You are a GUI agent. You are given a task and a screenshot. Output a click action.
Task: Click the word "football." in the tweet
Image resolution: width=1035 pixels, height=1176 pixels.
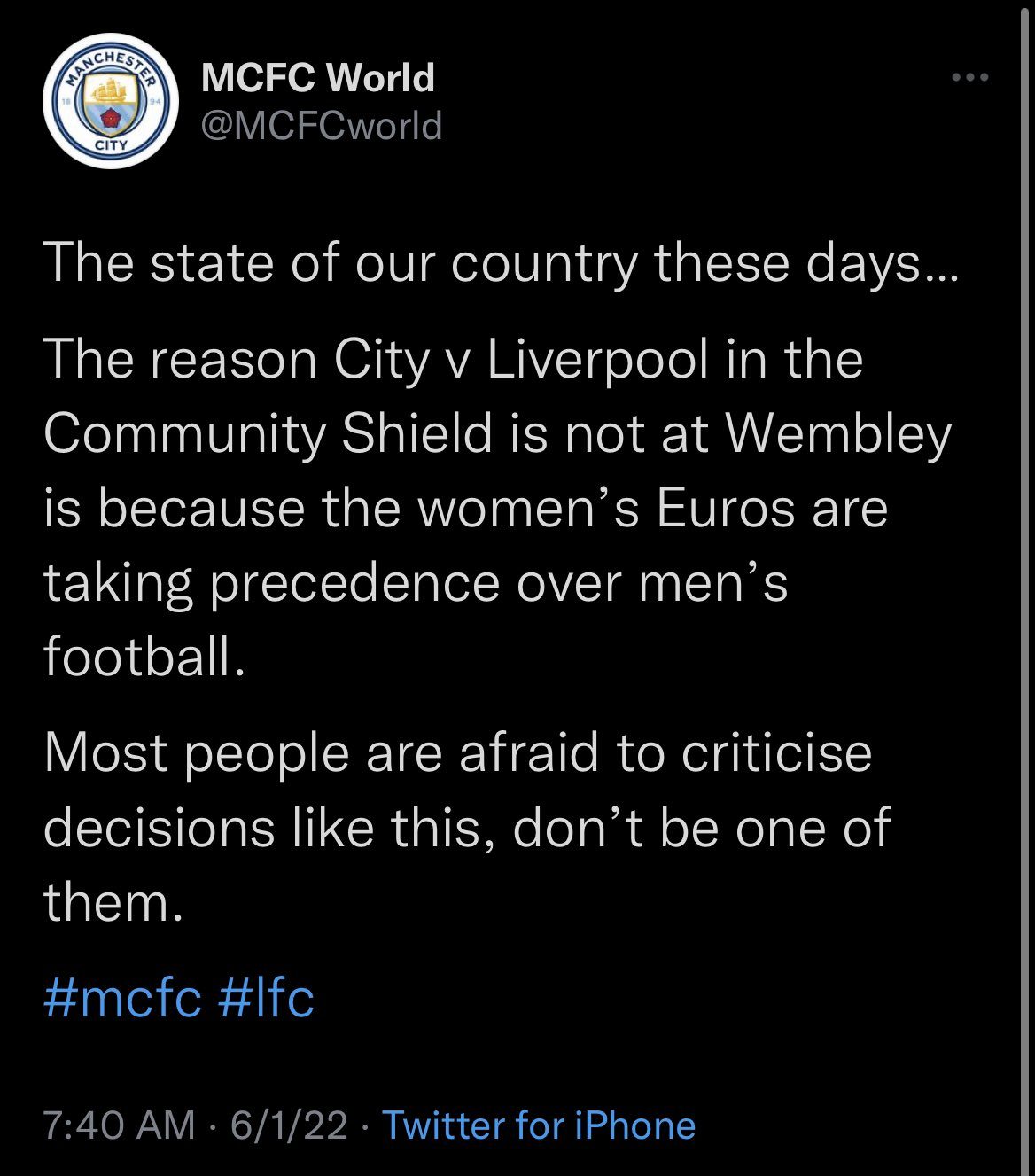(x=144, y=657)
